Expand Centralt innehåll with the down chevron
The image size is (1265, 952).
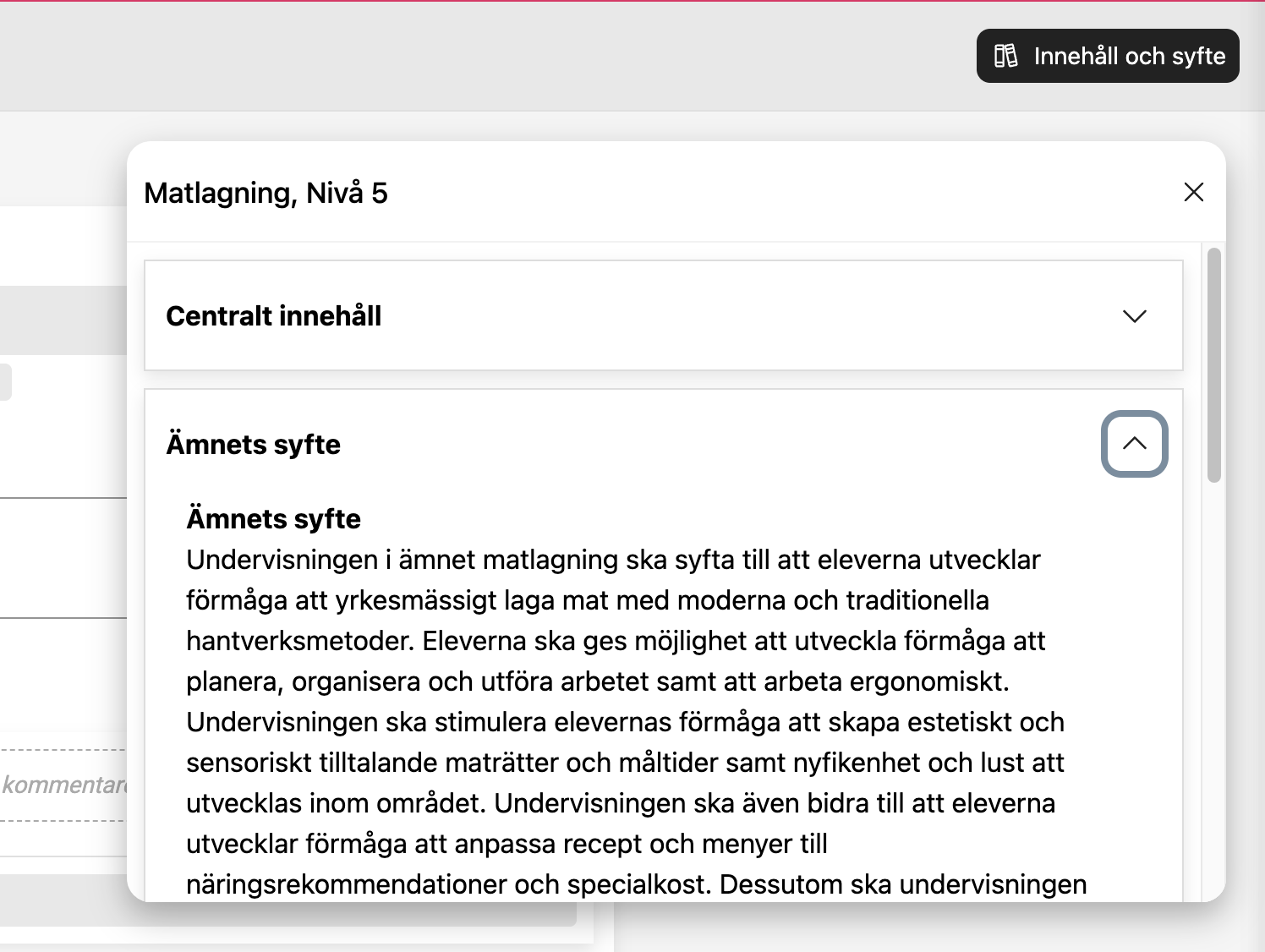coord(1134,315)
